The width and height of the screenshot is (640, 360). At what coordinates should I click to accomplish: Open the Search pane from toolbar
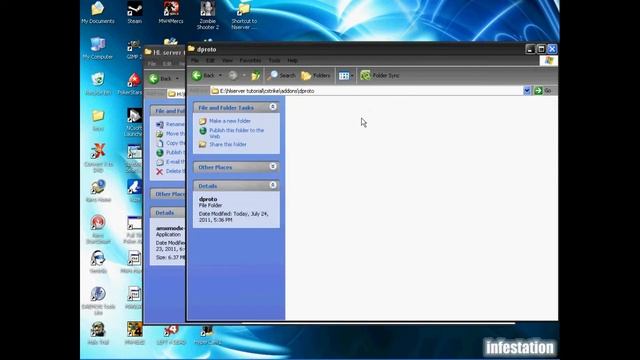click(282, 76)
